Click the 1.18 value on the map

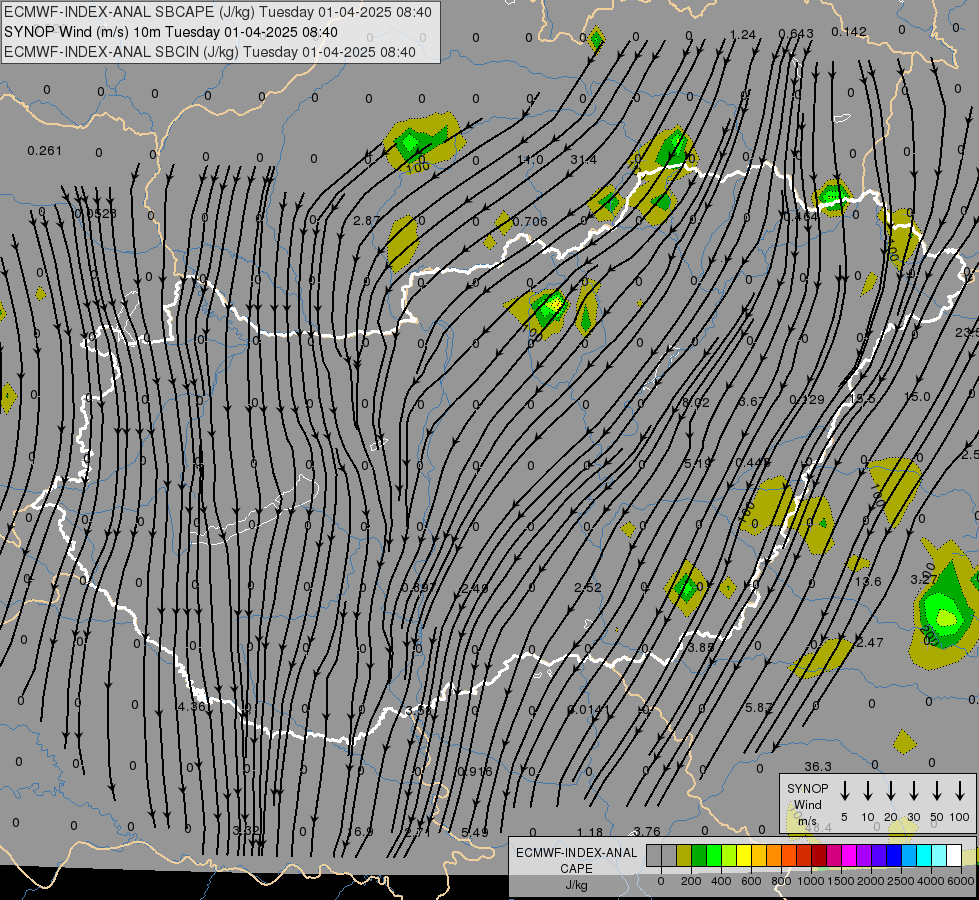589,833
